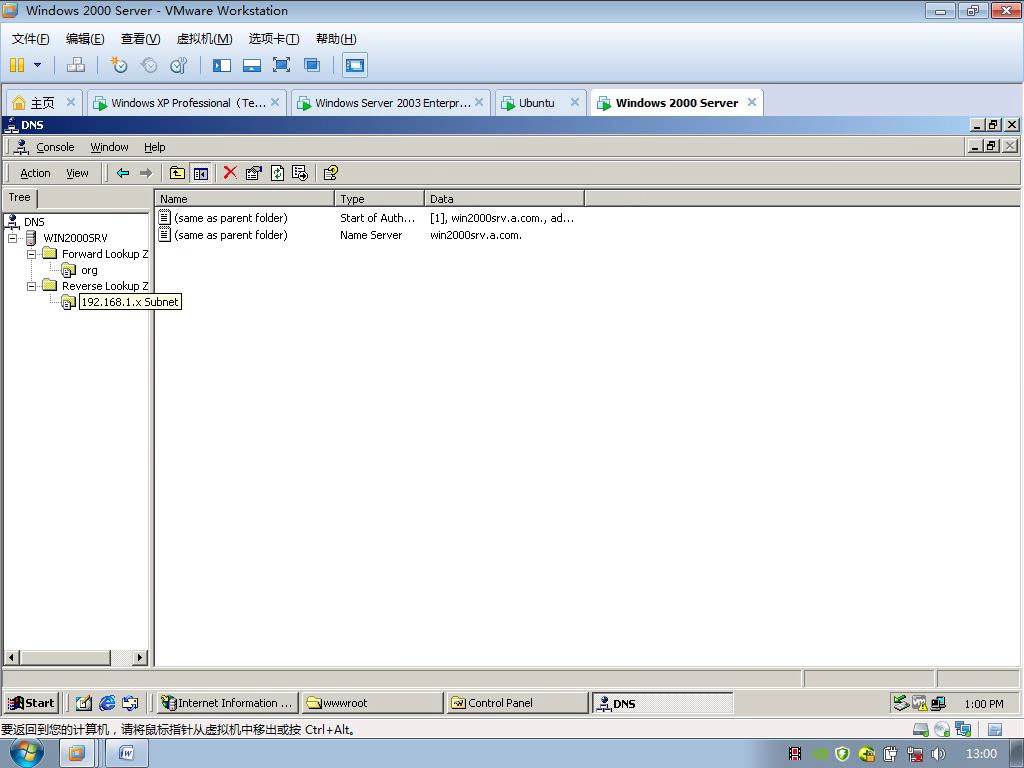Switch to Unity mode icon
1024x768 pixels.
pyautogui.click(x=312, y=65)
